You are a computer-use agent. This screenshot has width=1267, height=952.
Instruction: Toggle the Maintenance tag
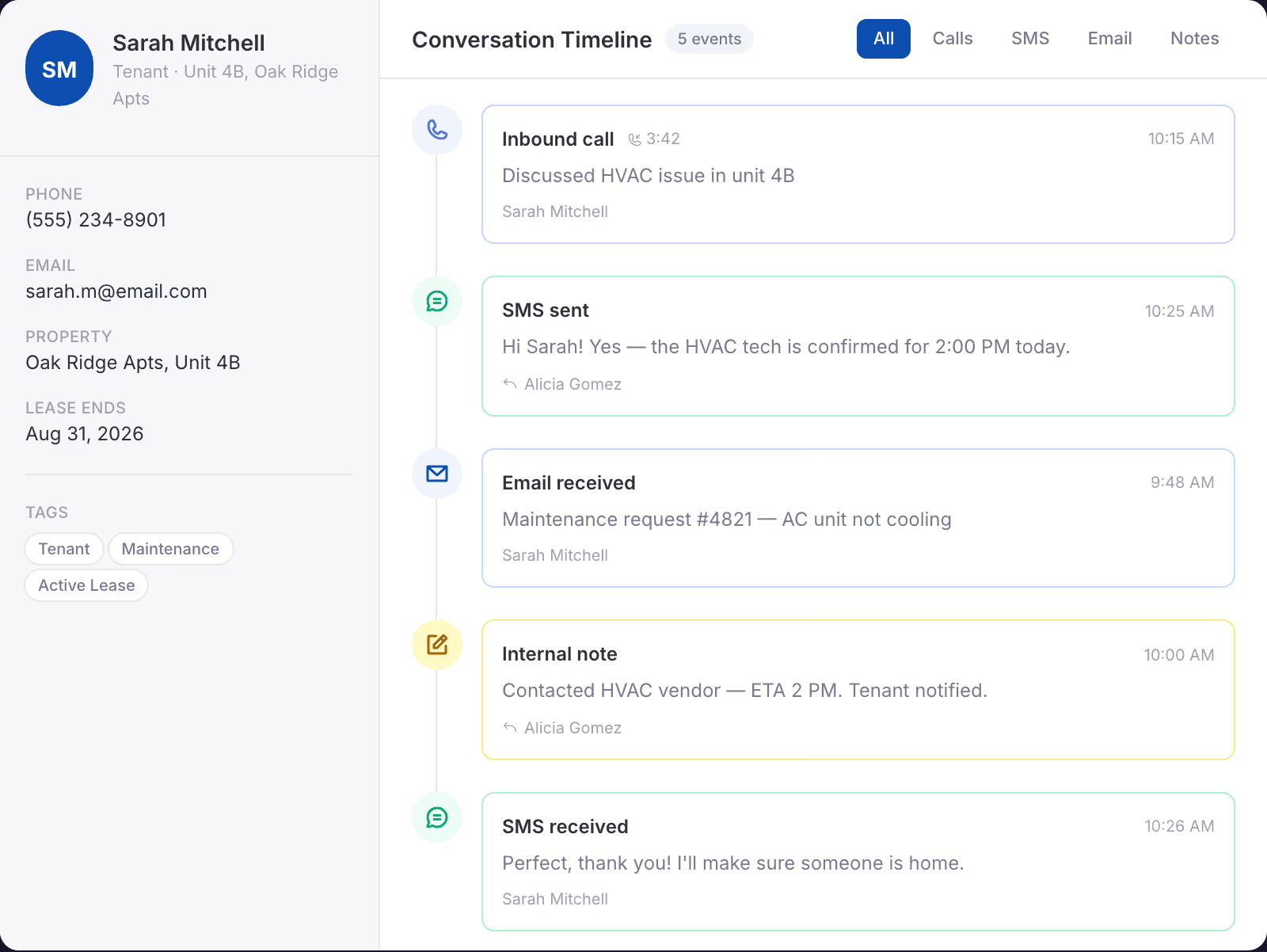click(170, 549)
